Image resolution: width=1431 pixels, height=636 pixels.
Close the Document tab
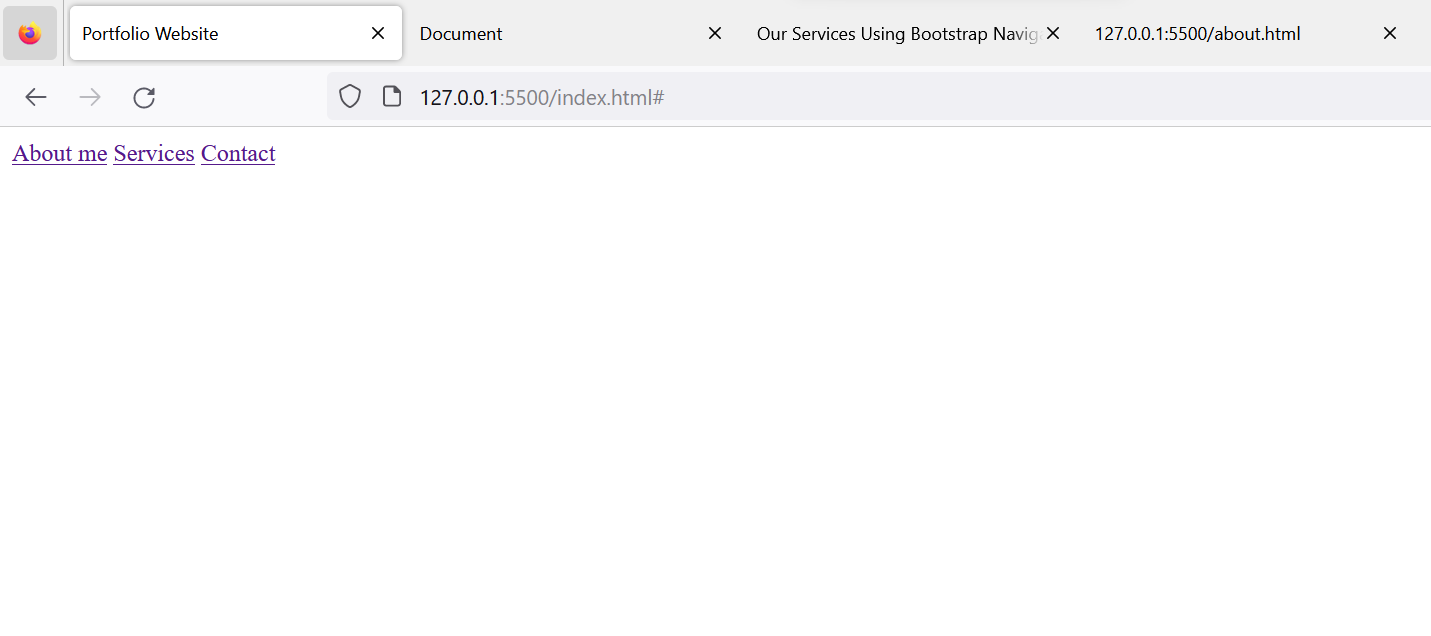coord(715,33)
